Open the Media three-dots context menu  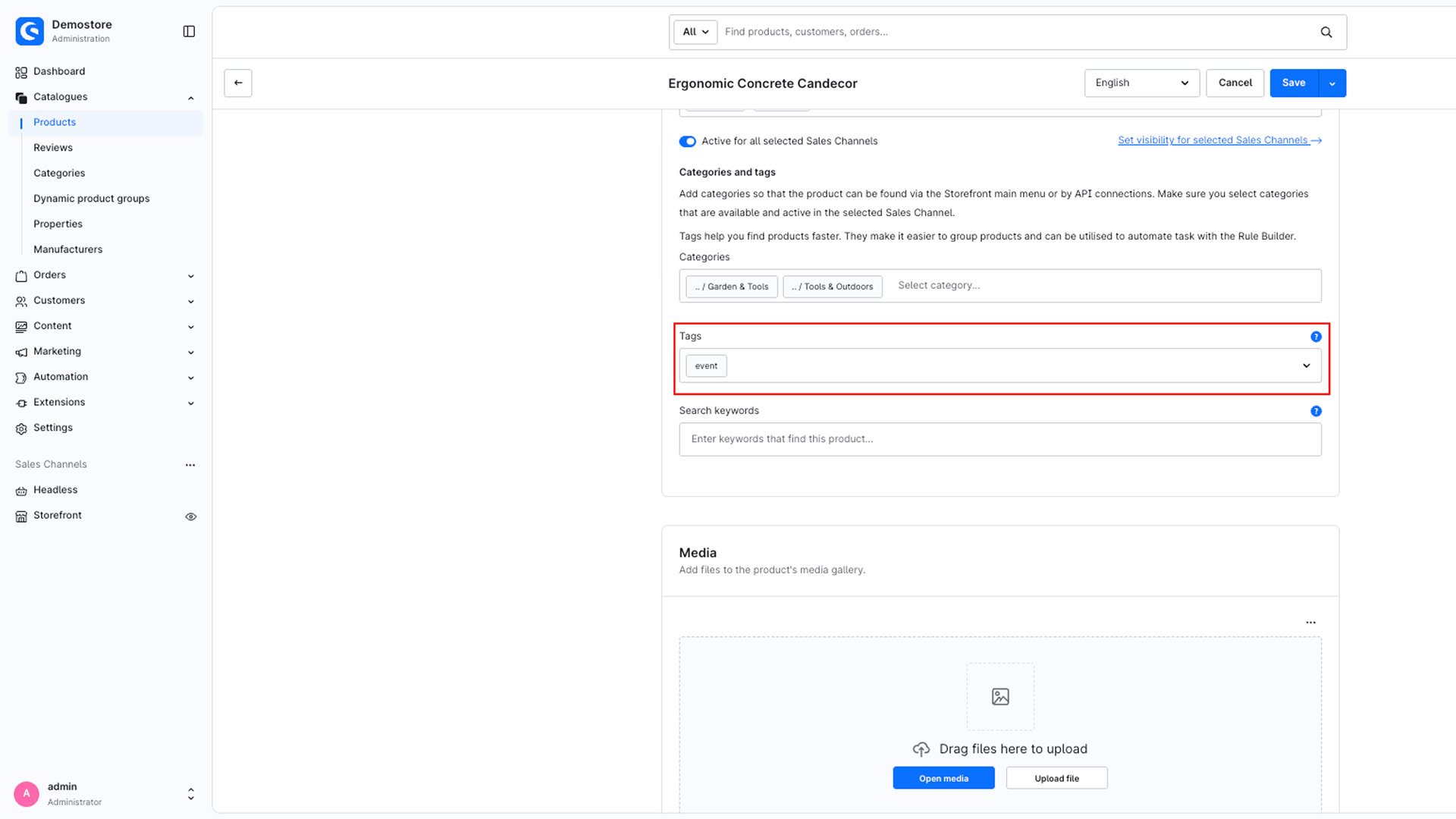pos(1310,623)
